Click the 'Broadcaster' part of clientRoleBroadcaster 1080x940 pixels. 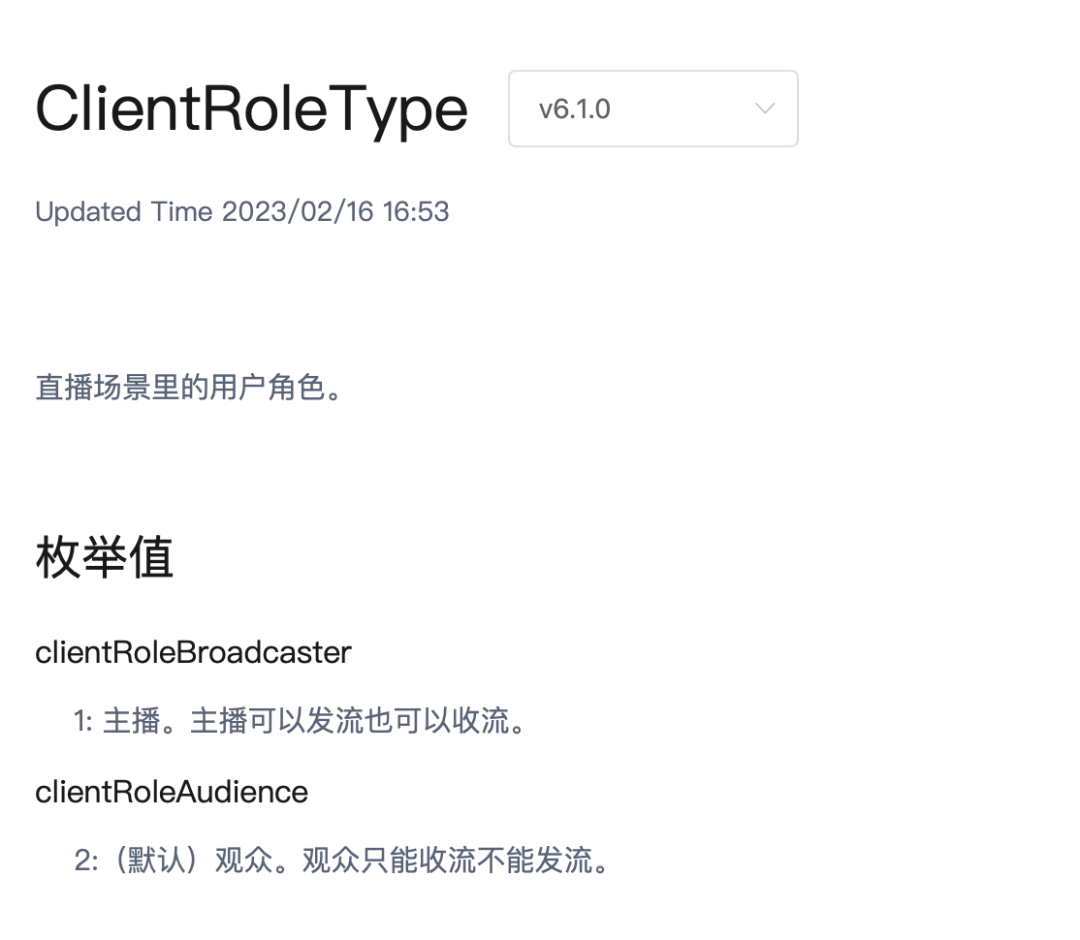click(264, 652)
